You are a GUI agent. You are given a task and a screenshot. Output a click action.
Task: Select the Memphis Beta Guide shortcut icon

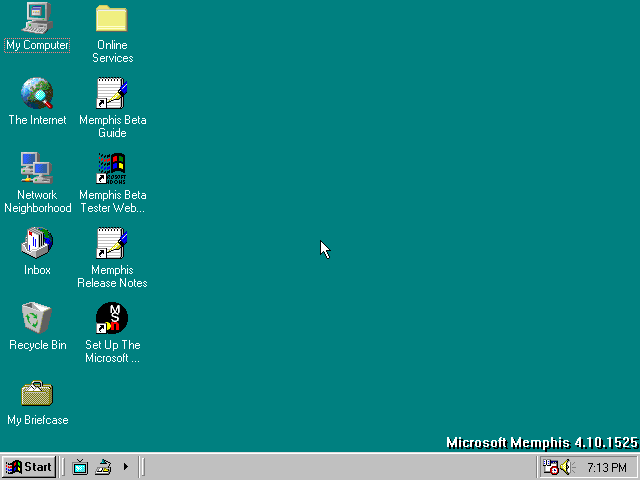point(112,93)
